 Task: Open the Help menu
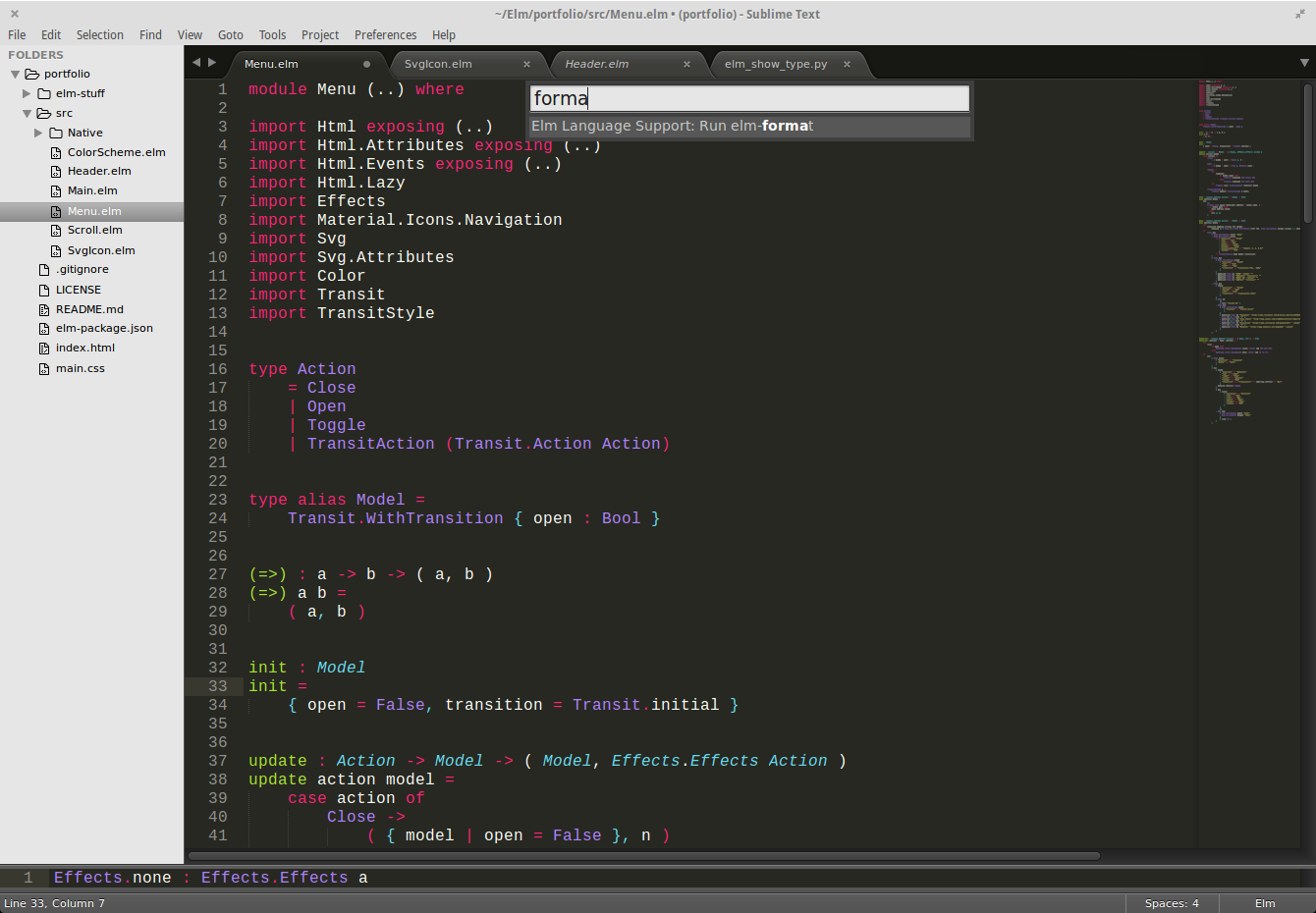[x=444, y=34]
